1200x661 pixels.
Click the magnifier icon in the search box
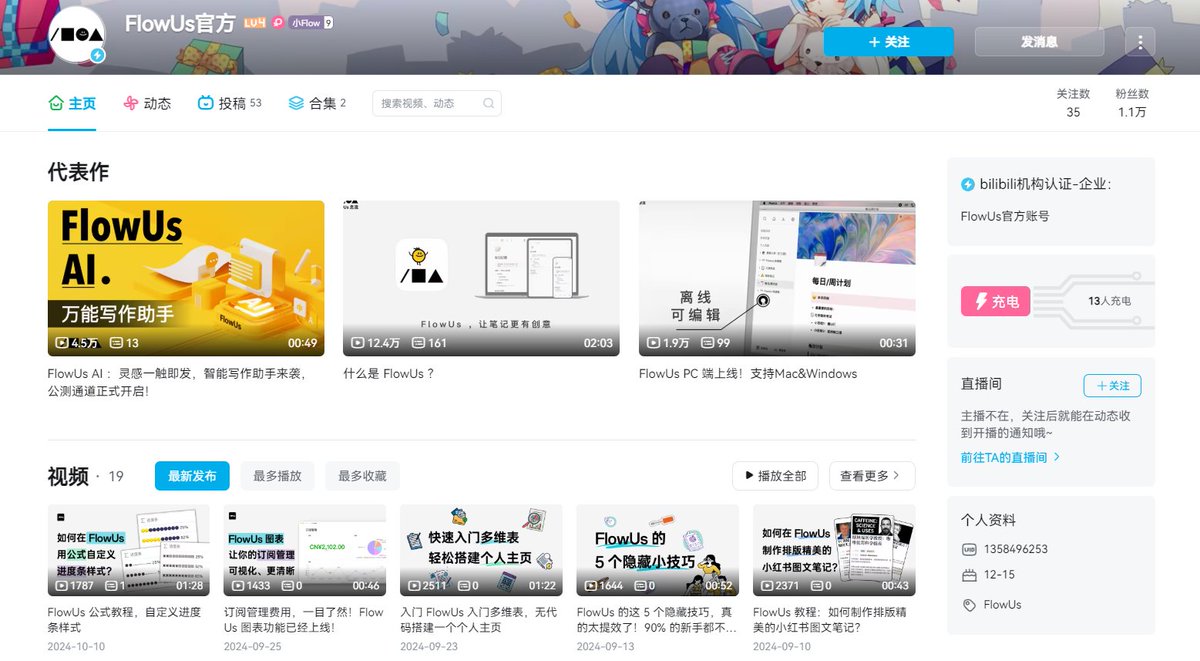[x=488, y=103]
